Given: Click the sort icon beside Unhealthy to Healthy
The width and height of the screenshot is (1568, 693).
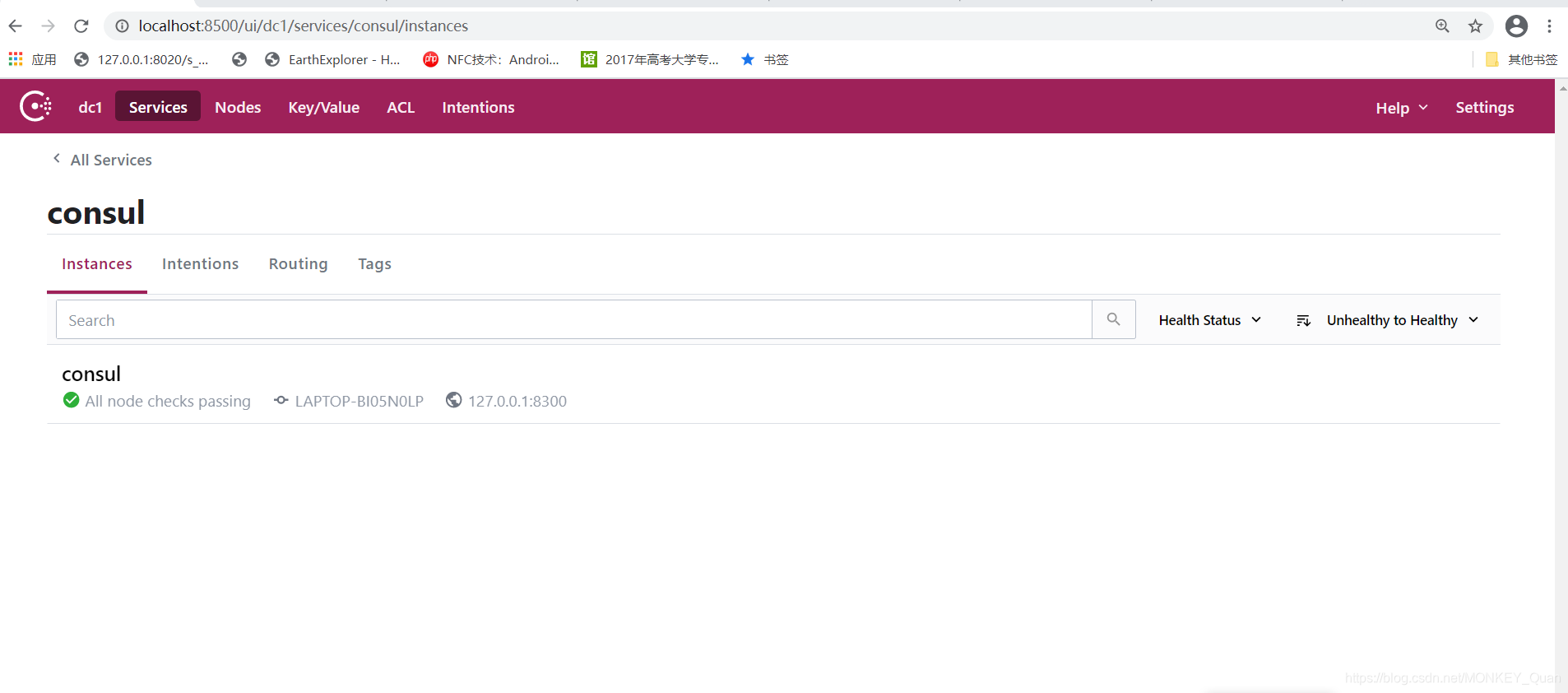Looking at the screenshot, I should pyautogui.click(x=1303, y=320).
